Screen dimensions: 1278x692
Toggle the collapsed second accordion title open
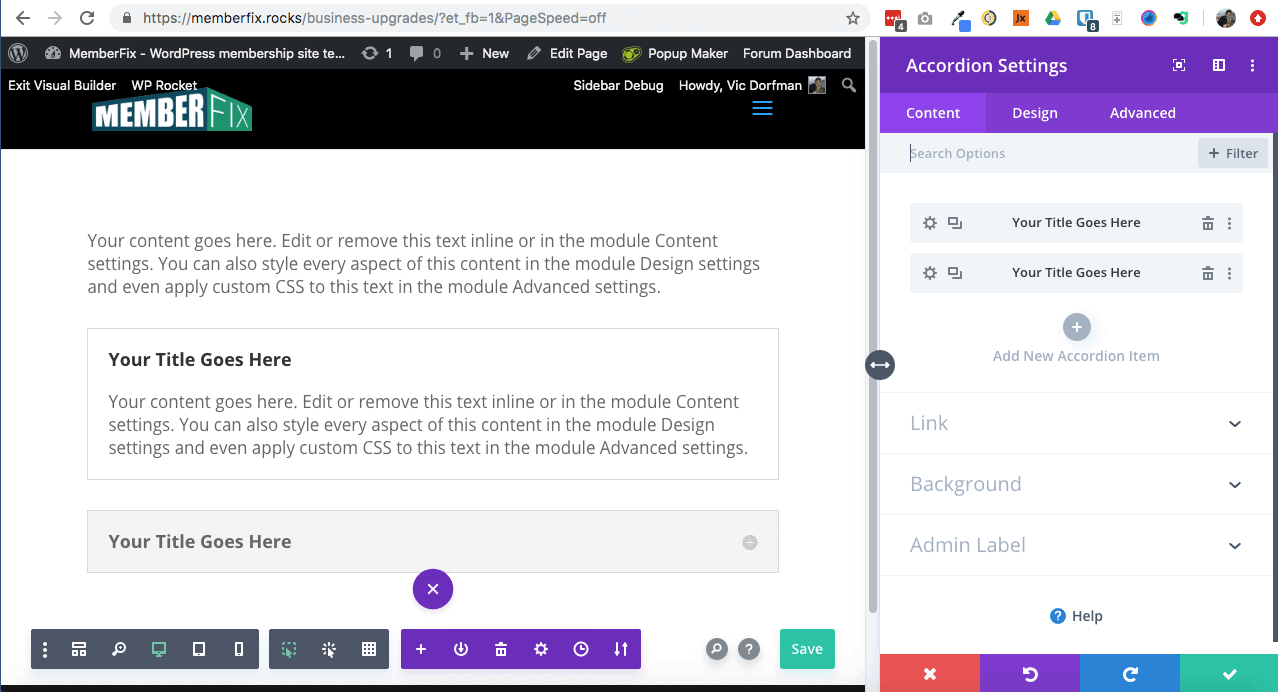pos(749,542)
